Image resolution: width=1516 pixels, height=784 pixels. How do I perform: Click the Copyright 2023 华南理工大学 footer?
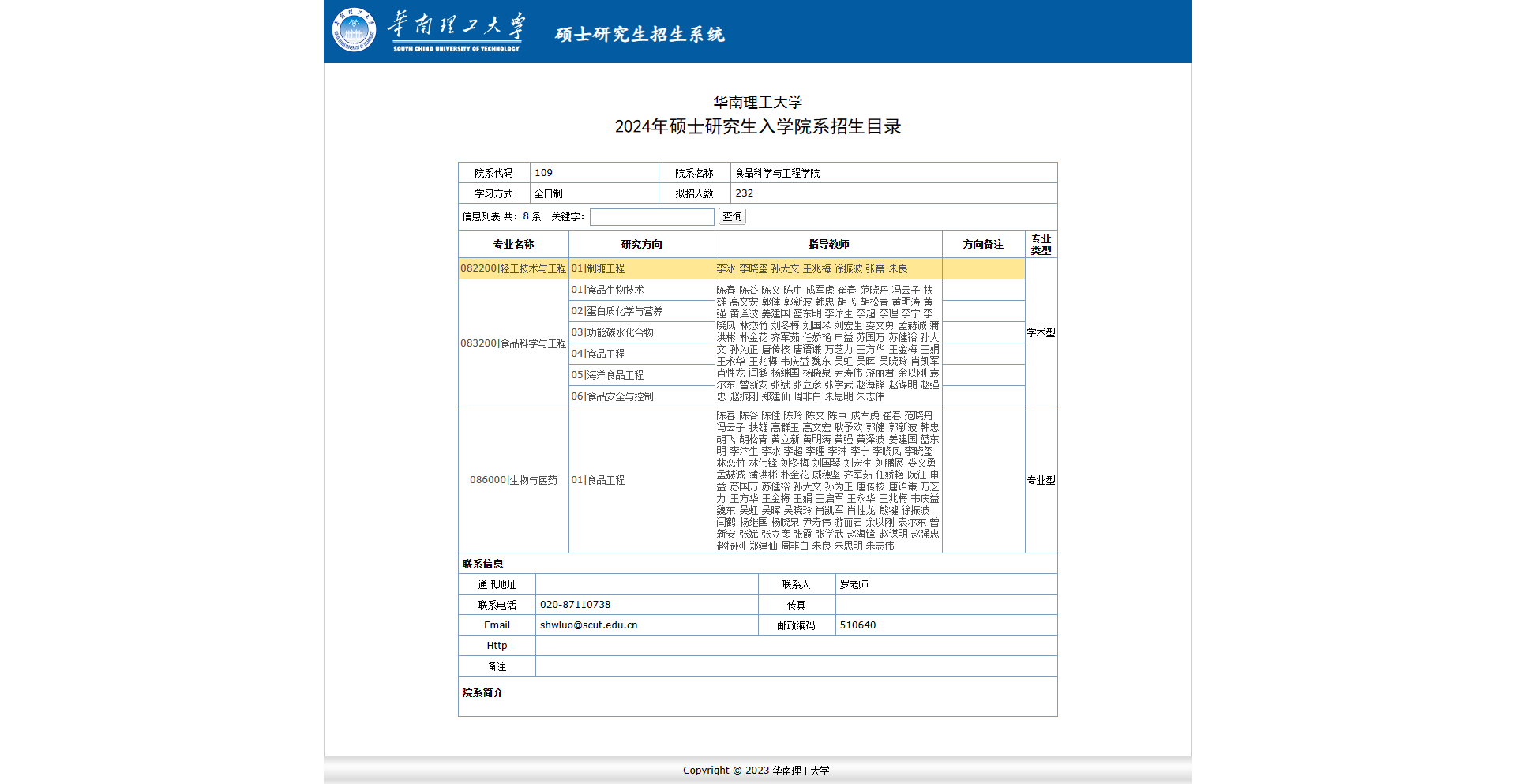pos(756,771)
